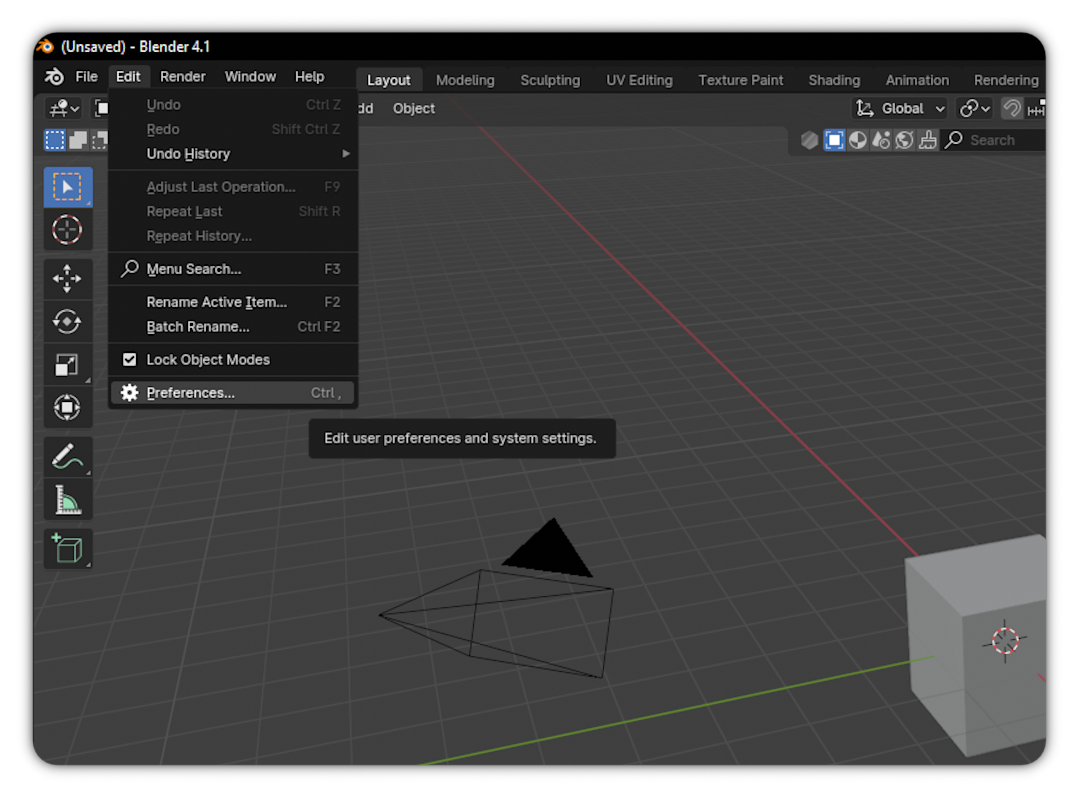The width and height of the screenshot is (1080, 807).
Task: Select the Scale tool
Action: (68, 364)
